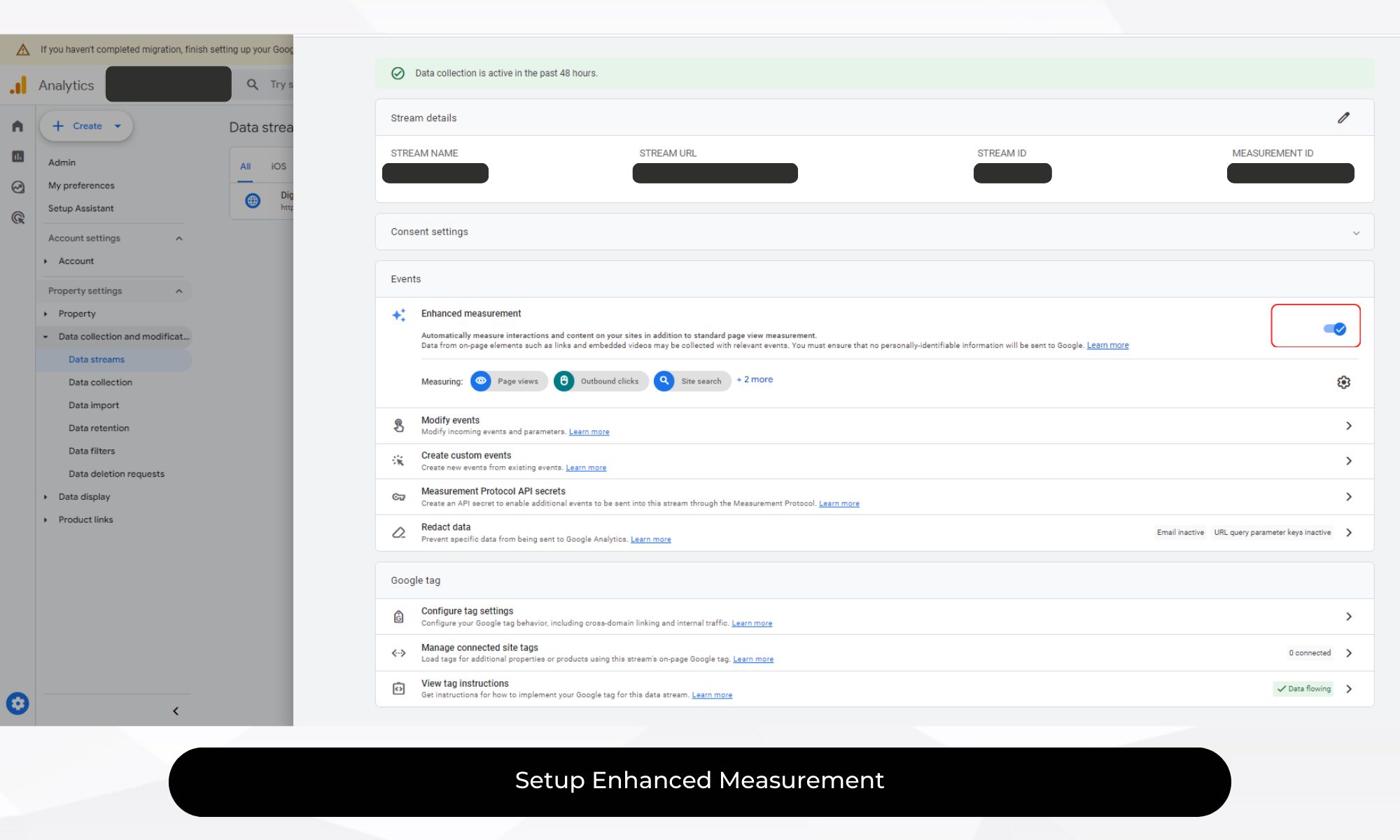Viewport: 1400px width, 840px height.
Task: Select Data retention in the sidebar
Action: 99,428
